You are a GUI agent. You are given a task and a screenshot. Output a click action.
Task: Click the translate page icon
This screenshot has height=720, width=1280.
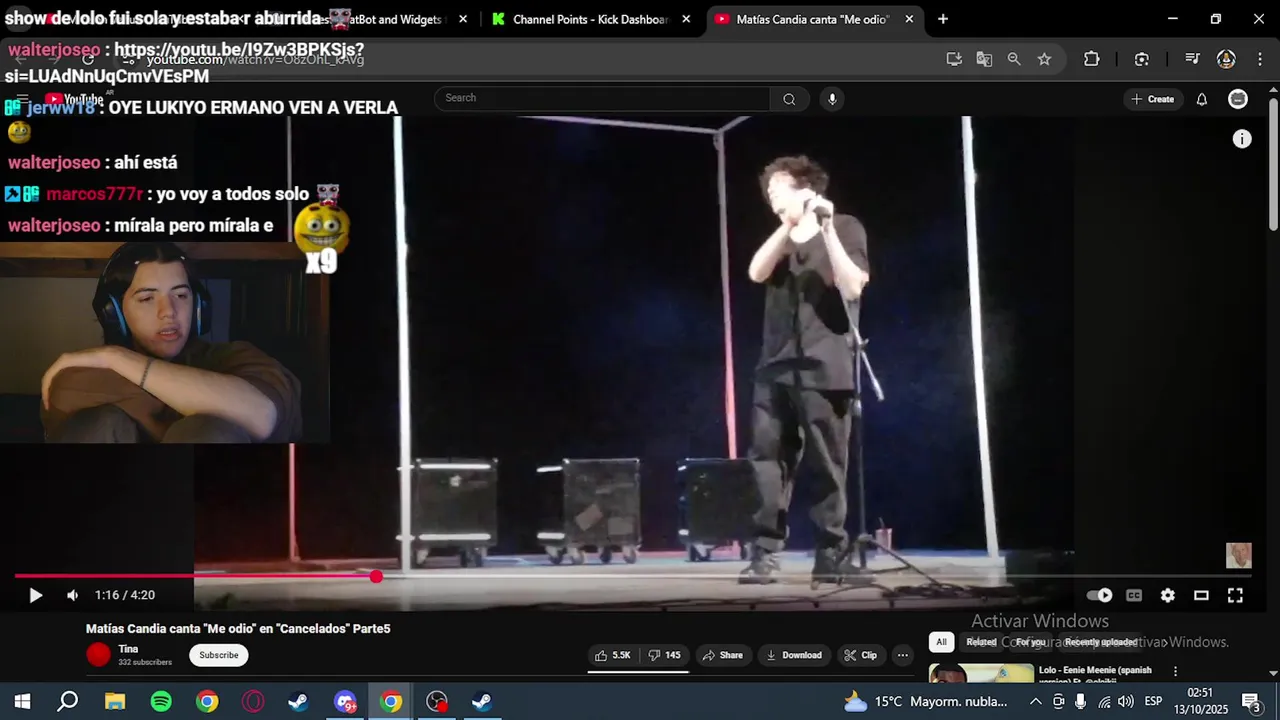[984, 59]
